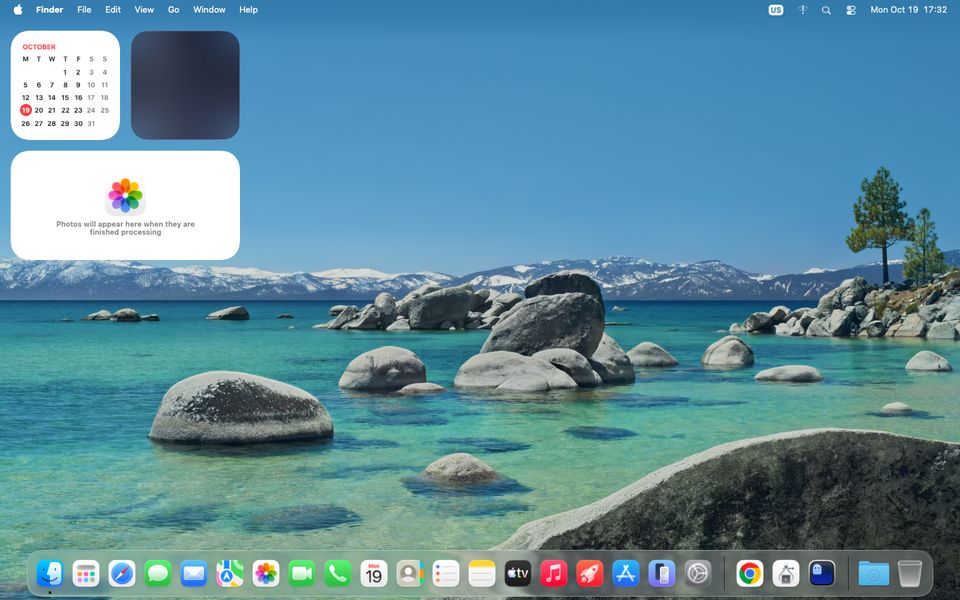
Task: Click the OCTOBER heading in calendar widget
Action: coord(39,47)
